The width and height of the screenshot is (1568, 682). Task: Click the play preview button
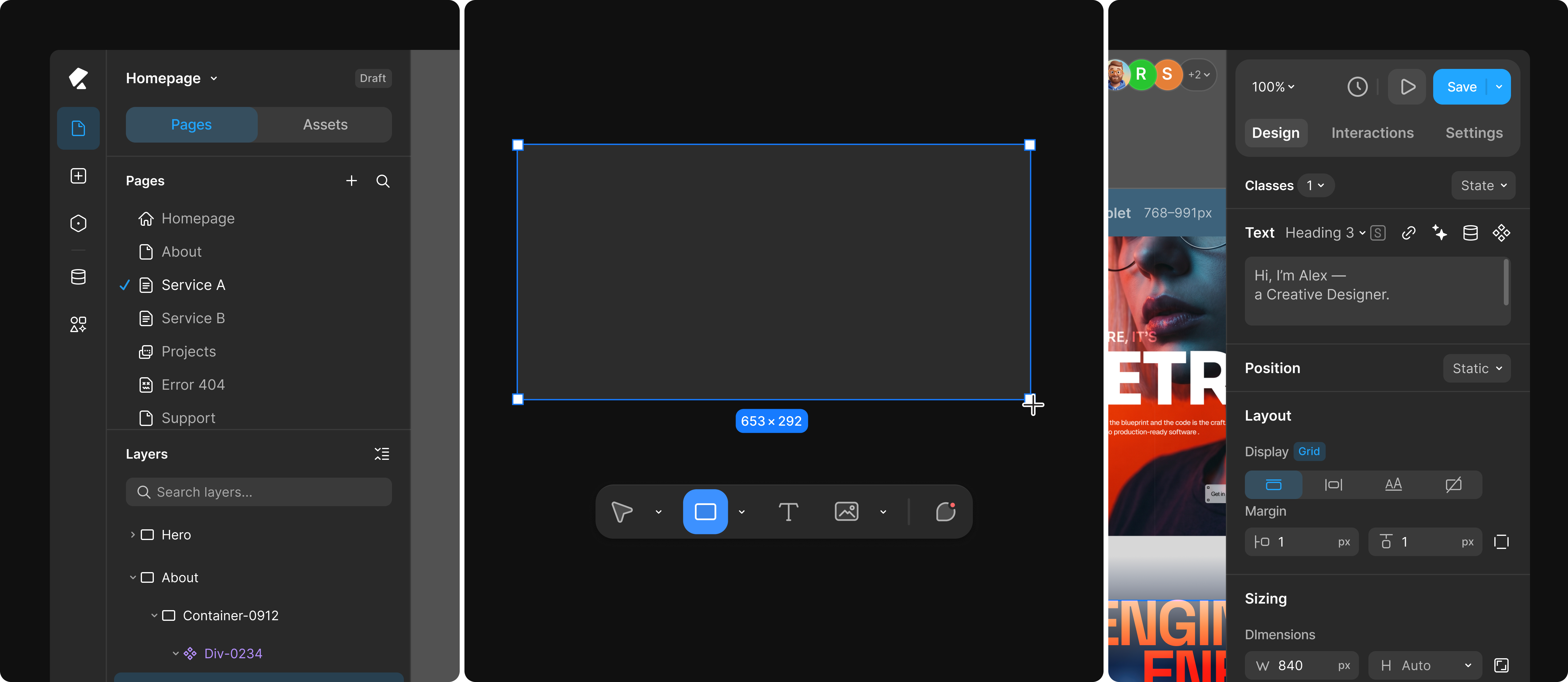pyautogui.click(x=1407, y=87)
